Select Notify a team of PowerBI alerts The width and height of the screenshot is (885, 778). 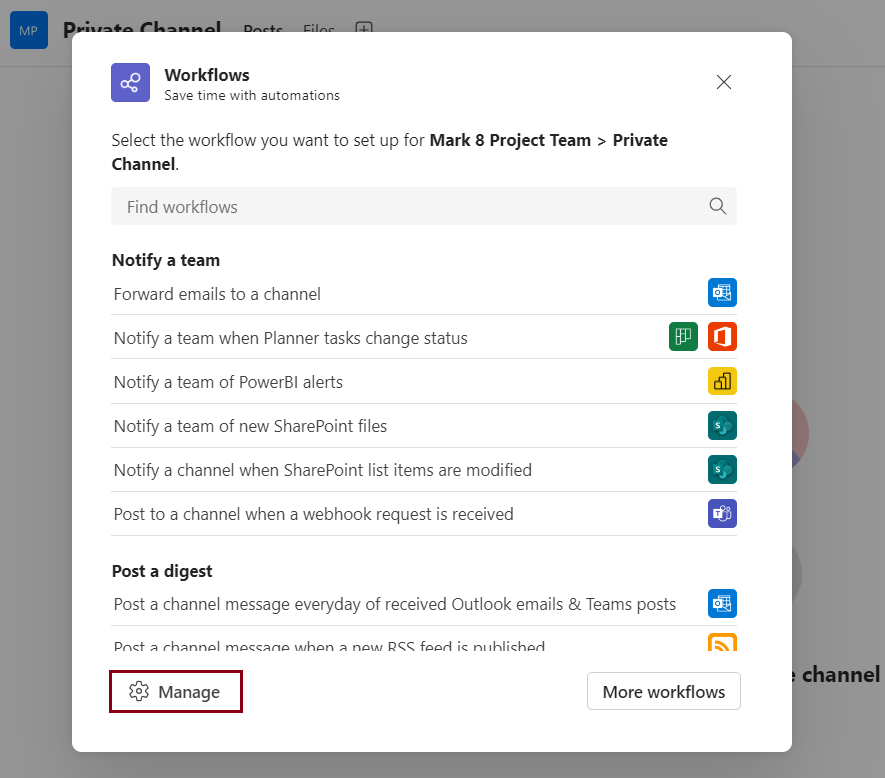coord(228,382)
